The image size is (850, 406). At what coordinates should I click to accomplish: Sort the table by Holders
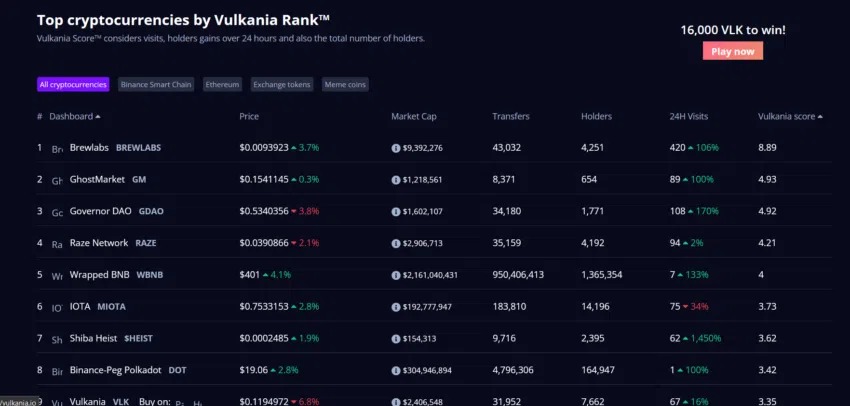(596, 117)
